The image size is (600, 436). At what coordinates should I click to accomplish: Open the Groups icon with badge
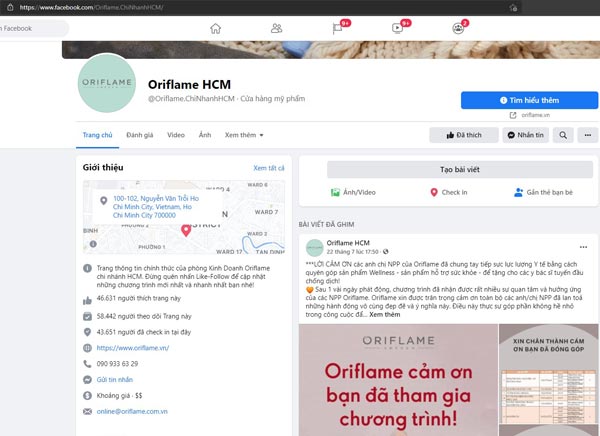tap(458, 28)
